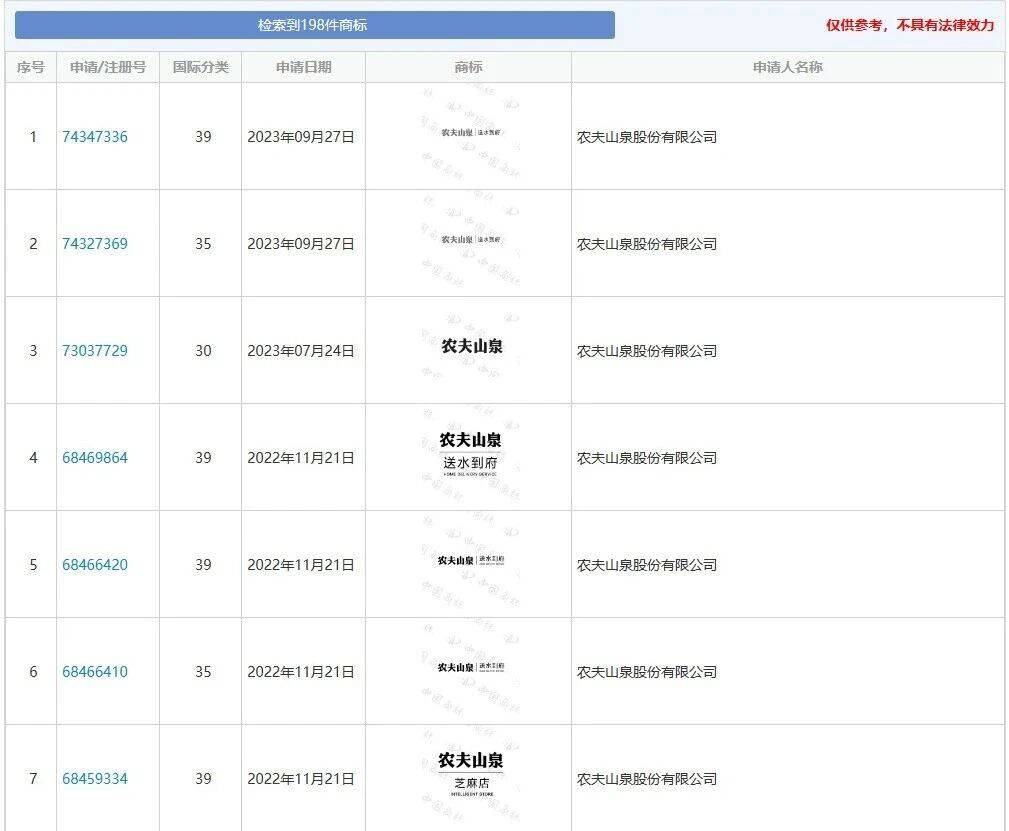Click application number 73037729 link
Viewport: 1009px width, 831px height.
[95, 351]
